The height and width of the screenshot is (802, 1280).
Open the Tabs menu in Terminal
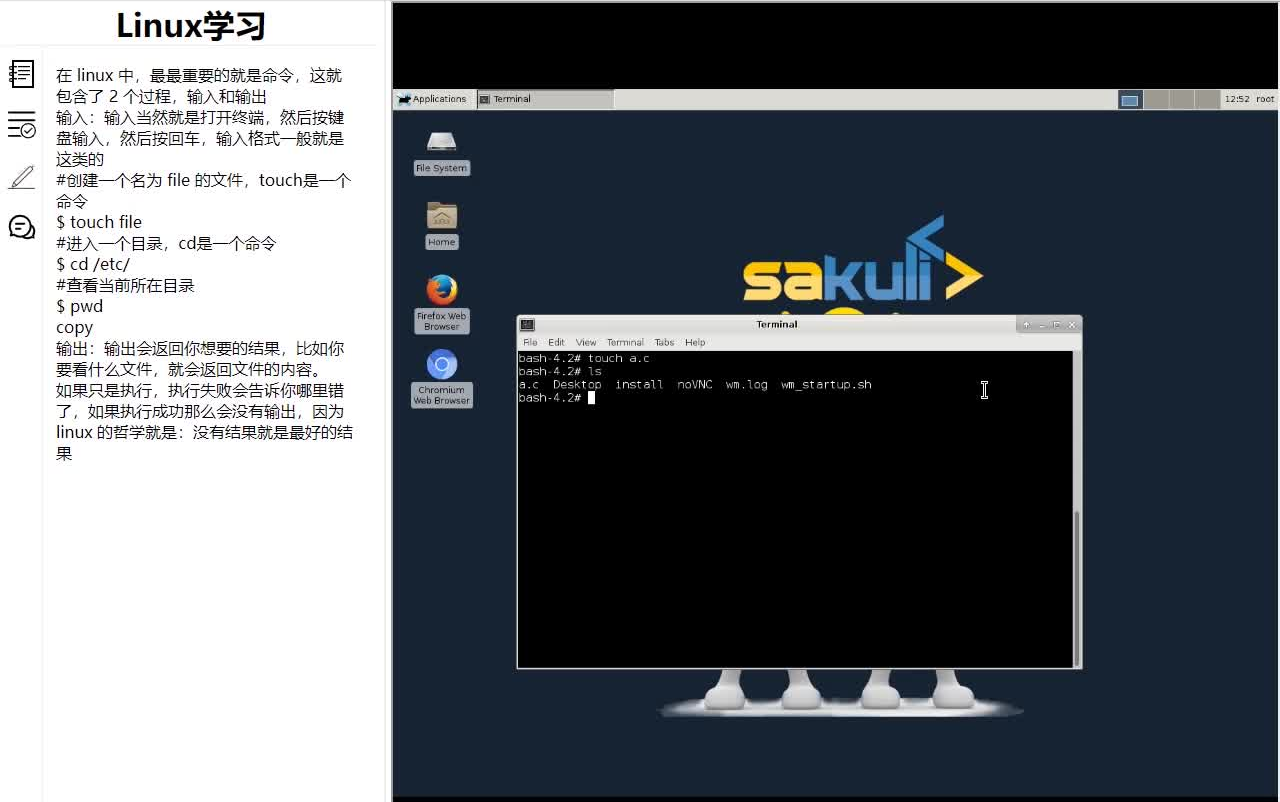pyautogui.click(x=664, y=342)
